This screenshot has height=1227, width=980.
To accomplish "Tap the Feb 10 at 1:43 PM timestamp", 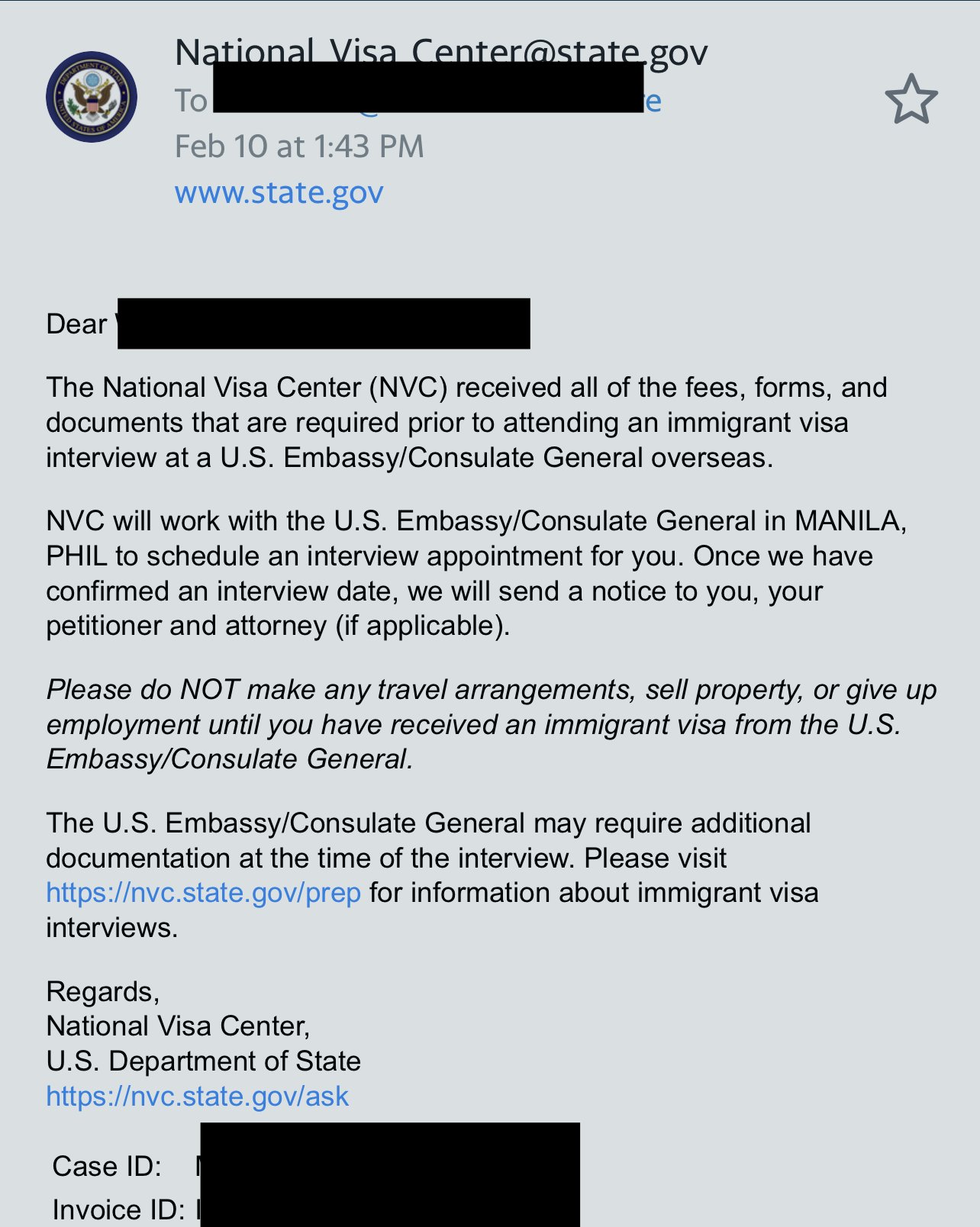I will coord(299,147).
